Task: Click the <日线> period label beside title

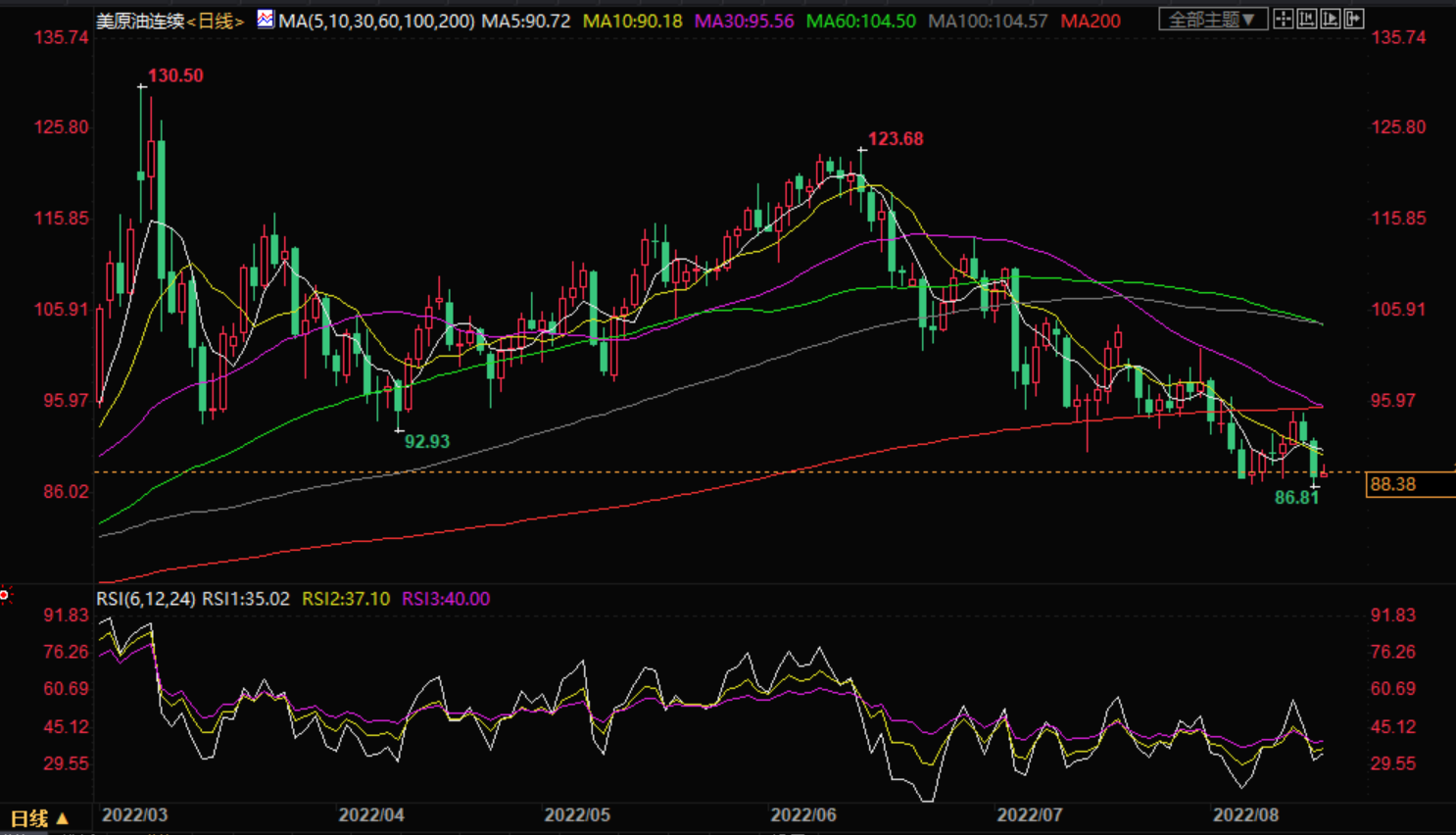Action: point(215,21)
